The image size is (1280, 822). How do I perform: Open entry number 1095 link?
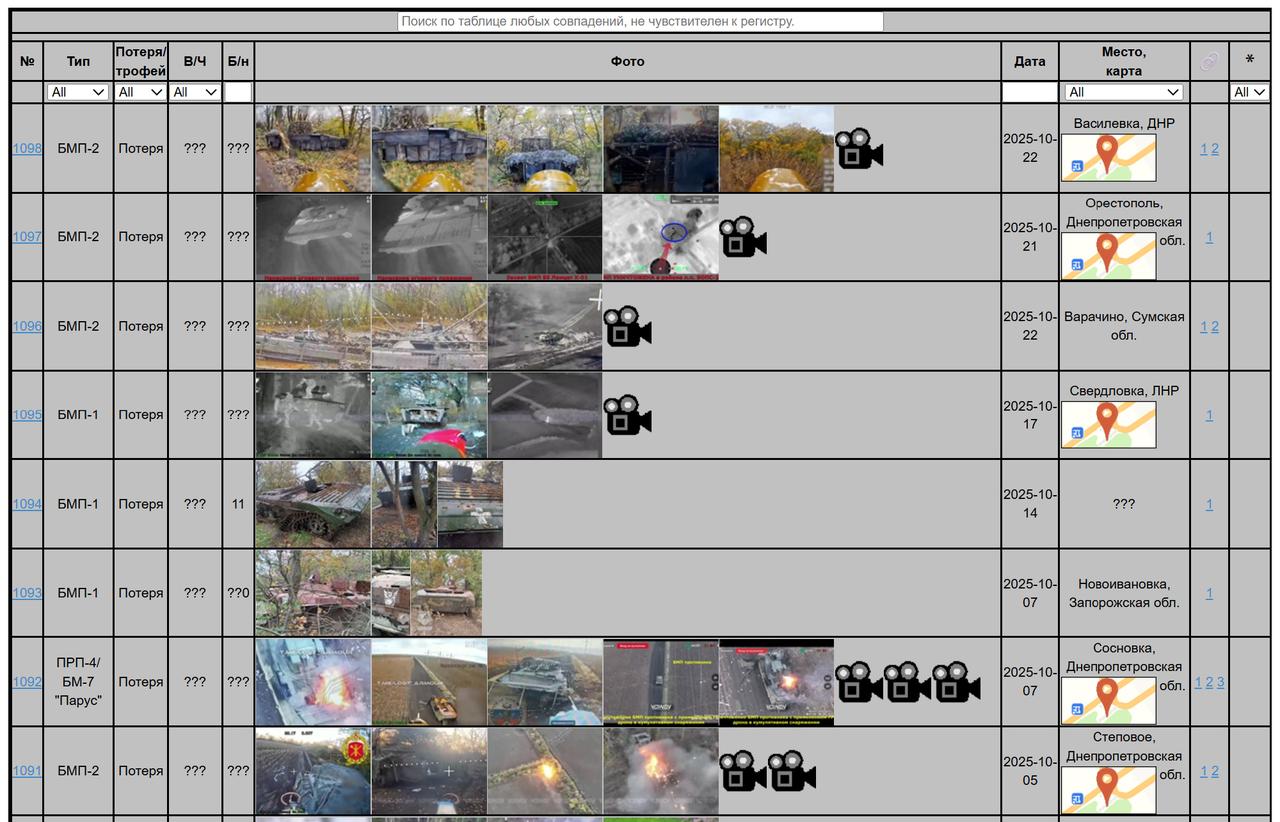point(27,415)
